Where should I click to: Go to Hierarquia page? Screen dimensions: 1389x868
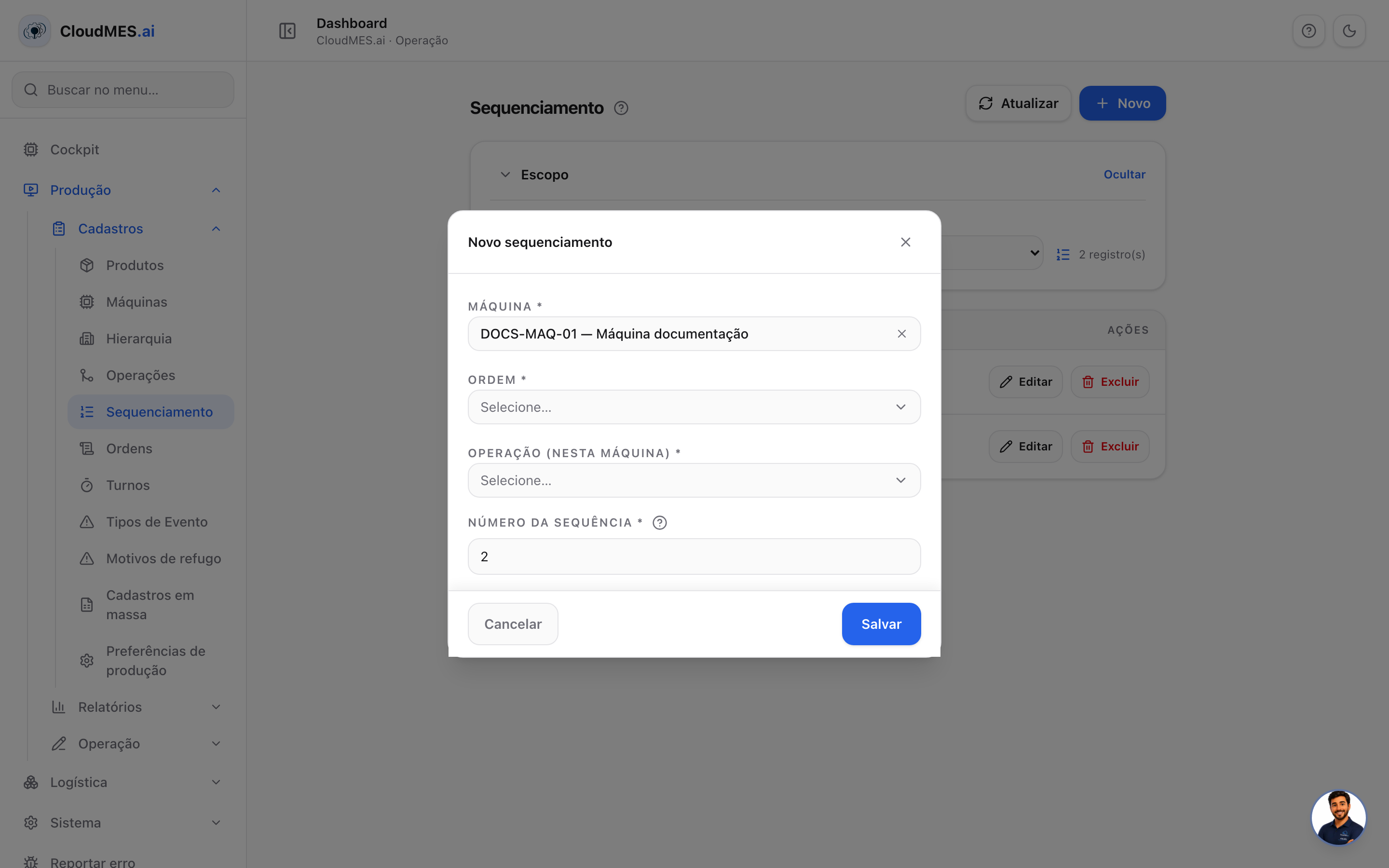[151, 339]
